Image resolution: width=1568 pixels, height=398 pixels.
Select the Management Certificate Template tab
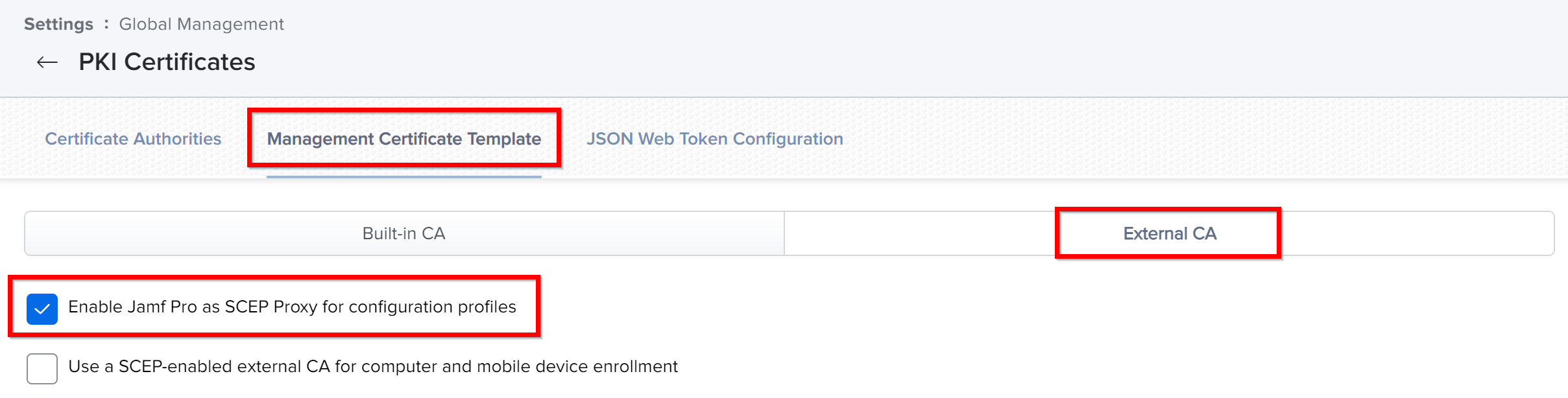(x=404, y=139)
